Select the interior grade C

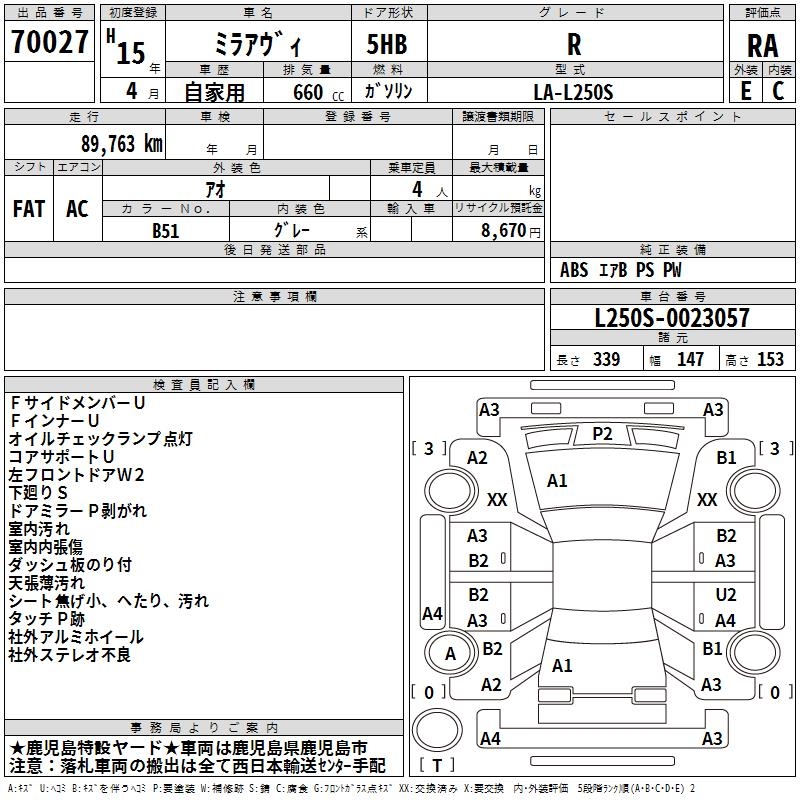[778, 91]
